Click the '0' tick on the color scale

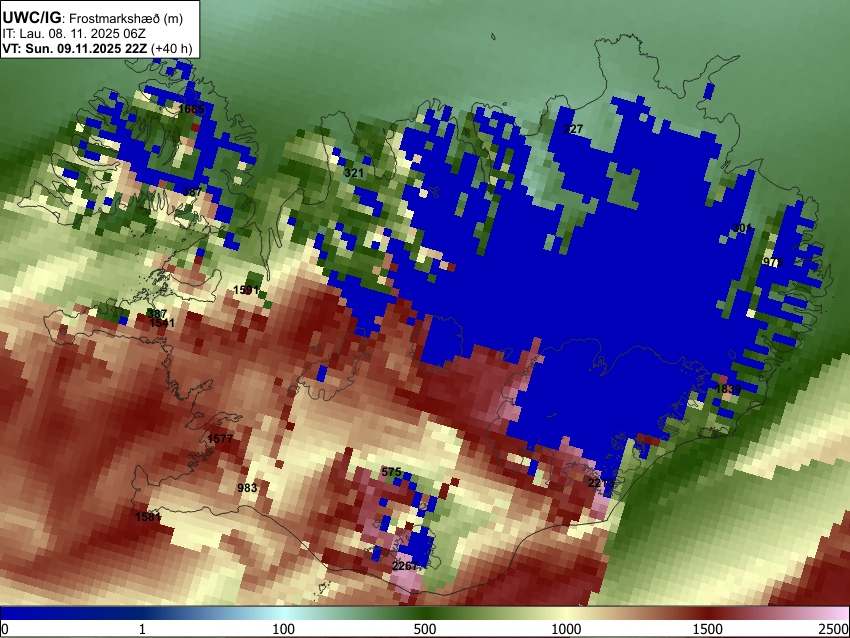click(5, 629)
